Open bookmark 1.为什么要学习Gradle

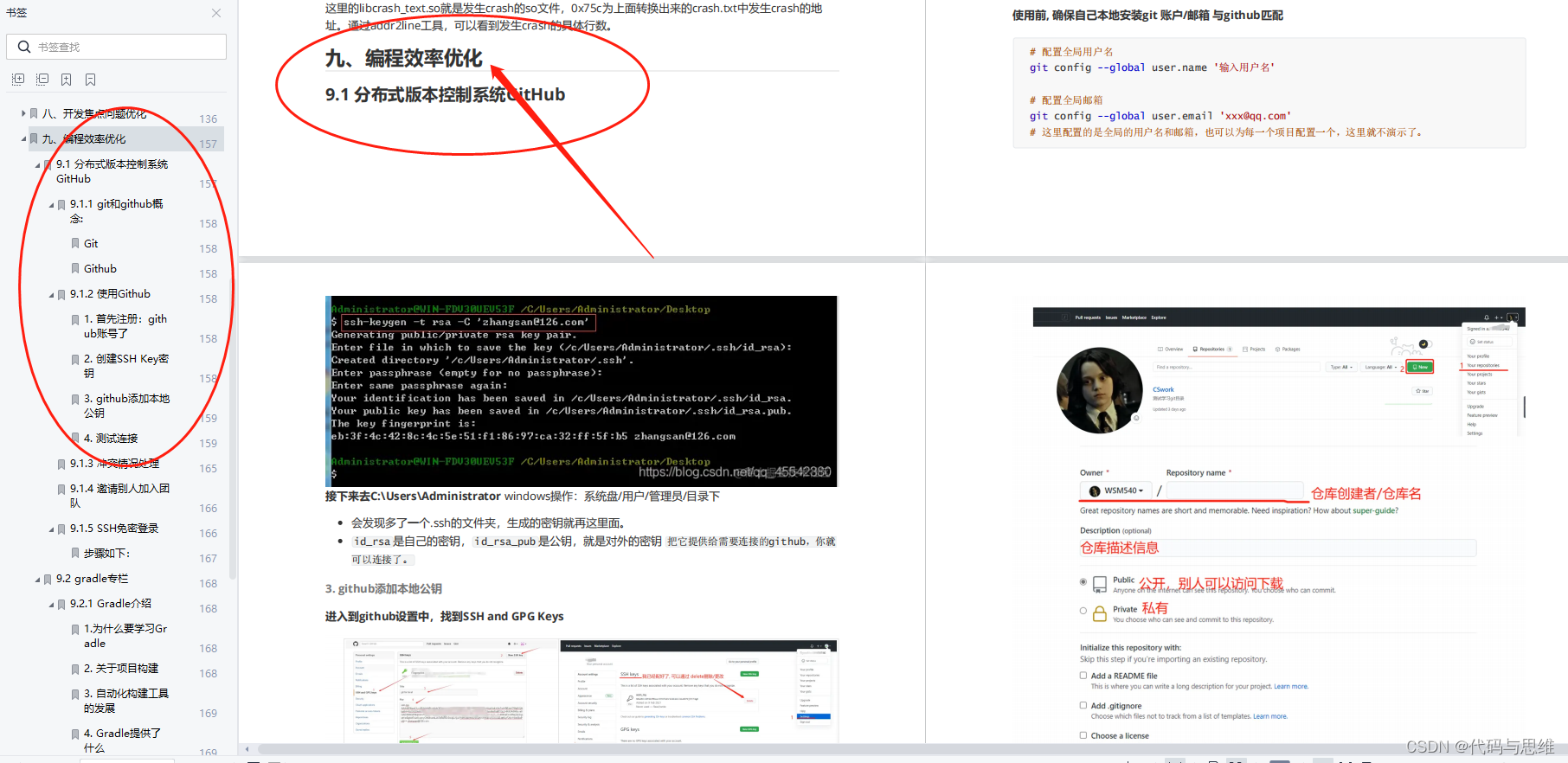pyautogui.click(x=125, y=636)
